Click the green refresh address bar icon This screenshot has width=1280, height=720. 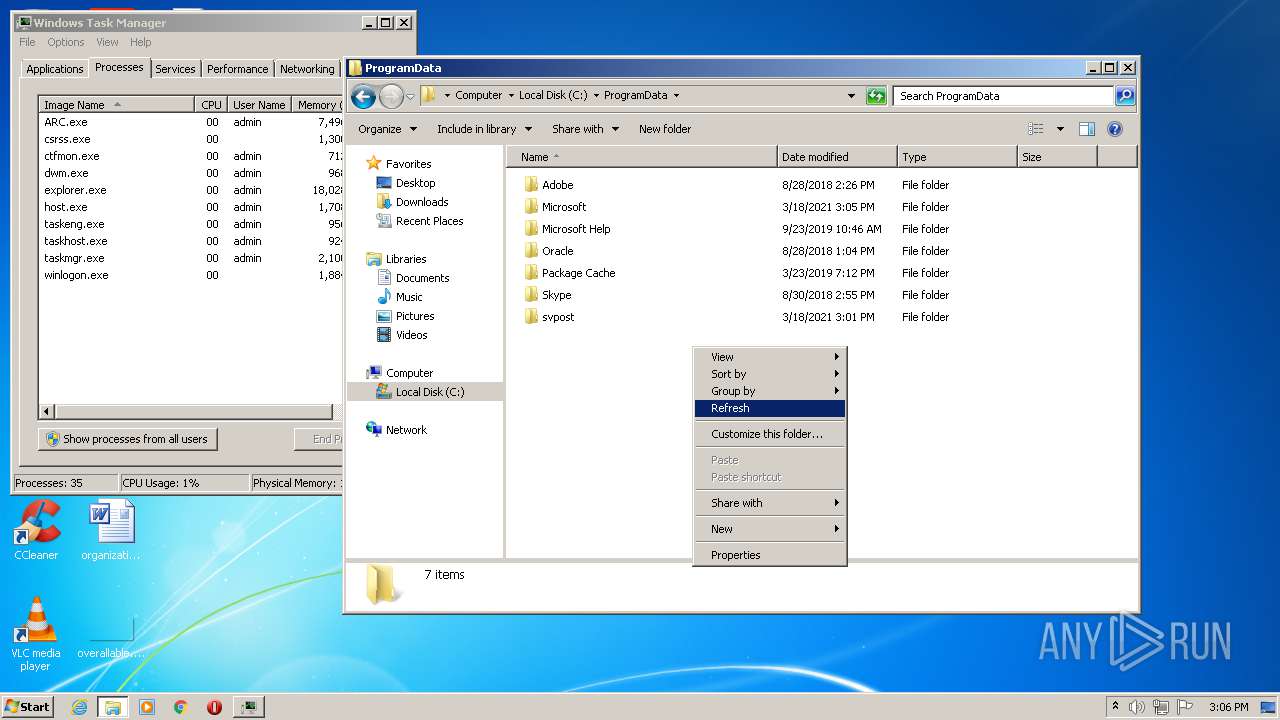pos(876,96)
